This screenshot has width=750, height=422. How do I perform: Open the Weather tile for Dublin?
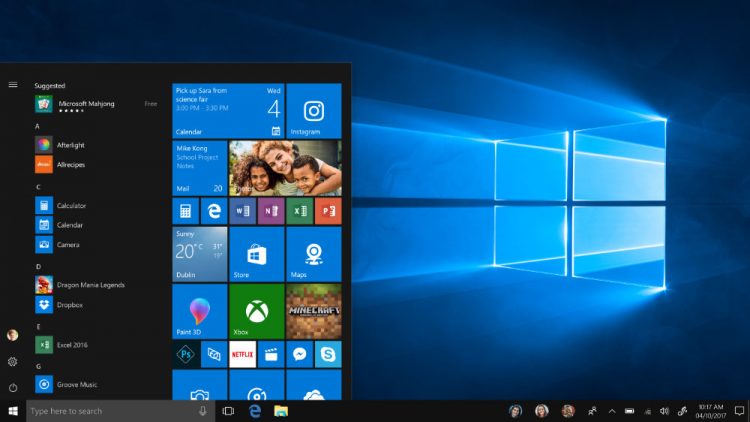[x=199, y=254]
